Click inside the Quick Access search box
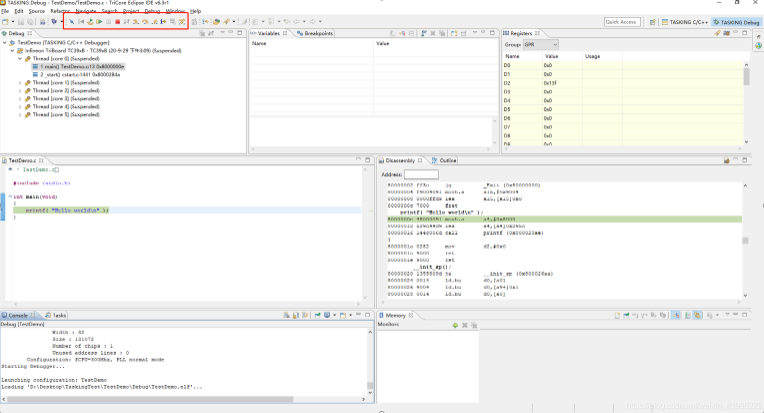 coord(623,21)
